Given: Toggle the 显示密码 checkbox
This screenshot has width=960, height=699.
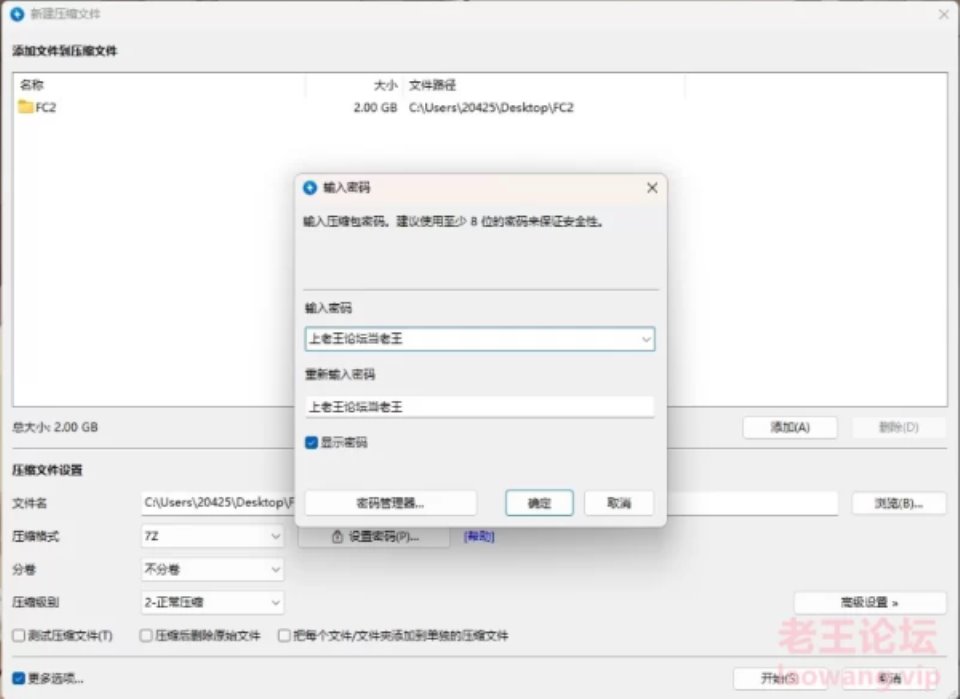Looking at the screenshot, I should [312, 442].
